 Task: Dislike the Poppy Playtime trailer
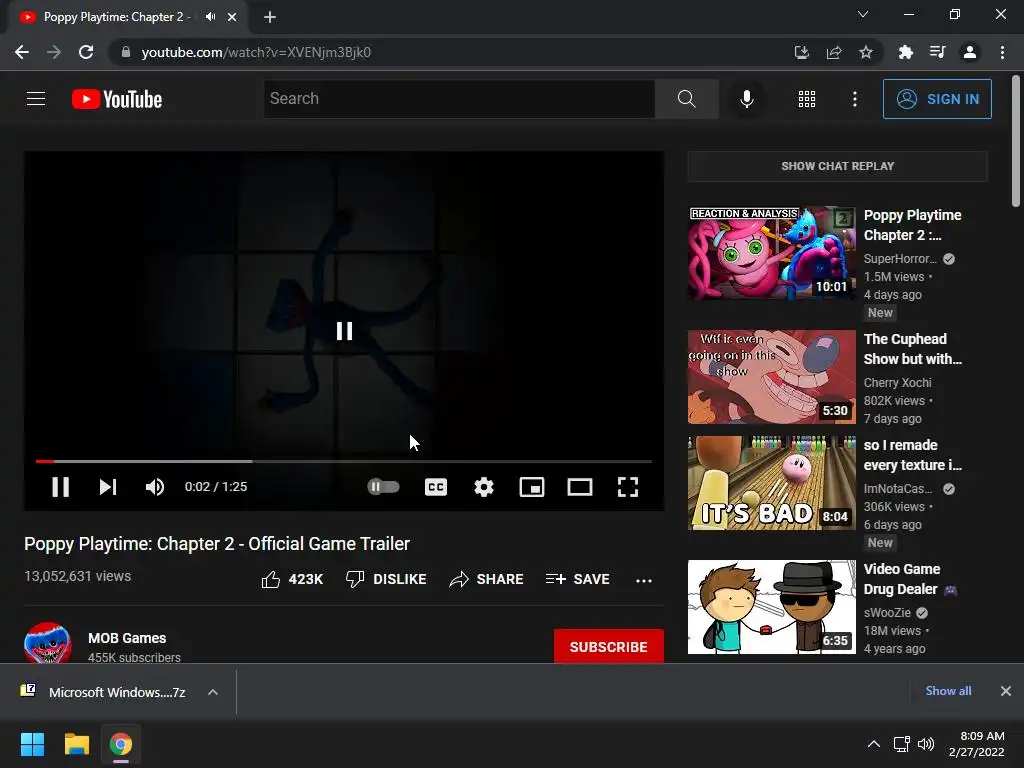386,579
